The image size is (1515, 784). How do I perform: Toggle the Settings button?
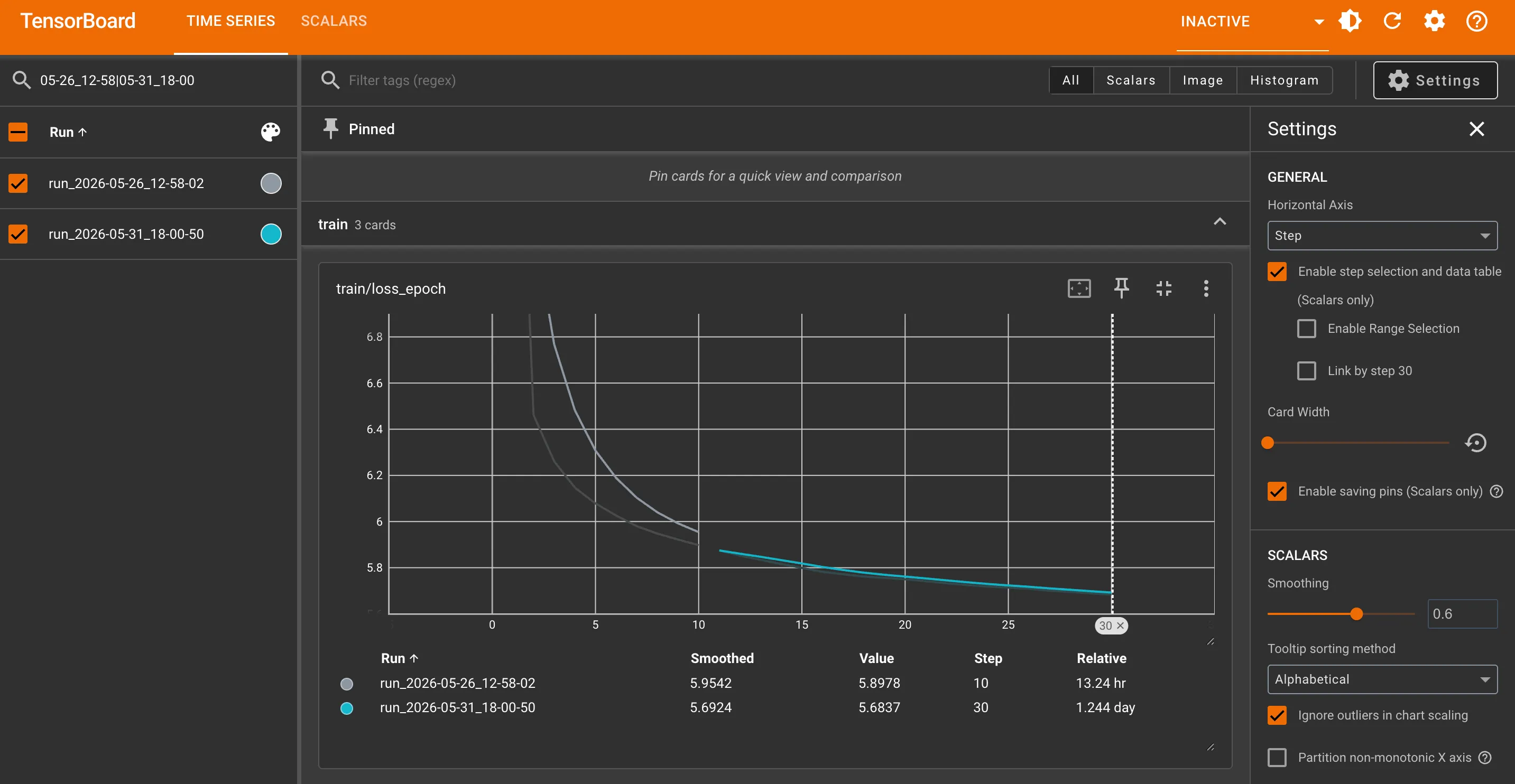click(x=1435, y=80)
